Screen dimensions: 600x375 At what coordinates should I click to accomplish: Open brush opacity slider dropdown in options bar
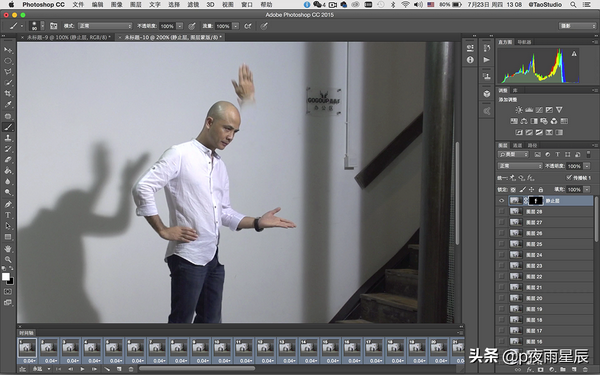(179, 26)
